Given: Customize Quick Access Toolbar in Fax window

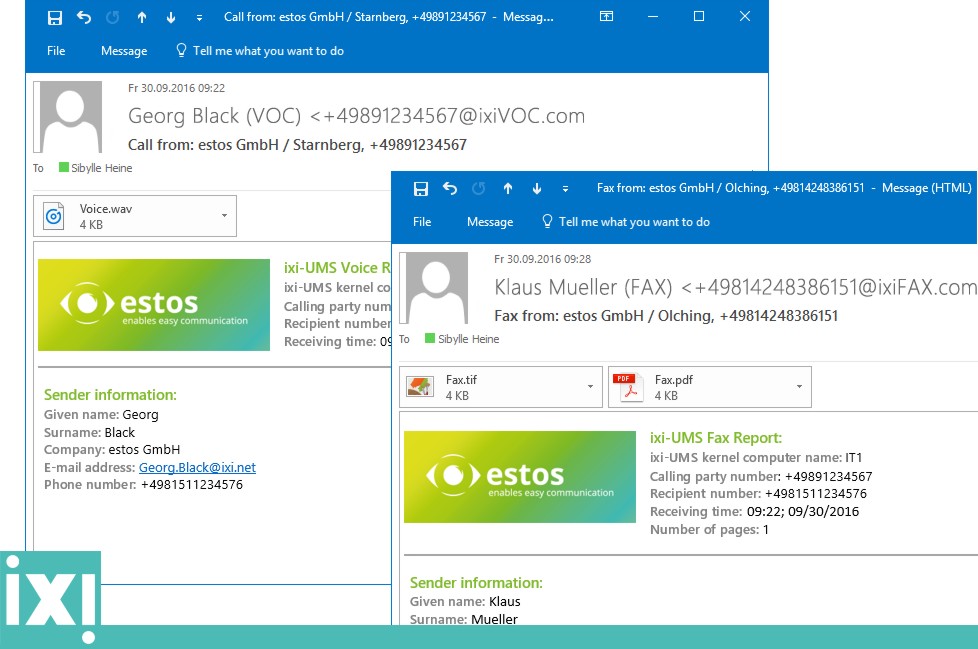Looking at the screenshot, I should [x=565, y=189].
